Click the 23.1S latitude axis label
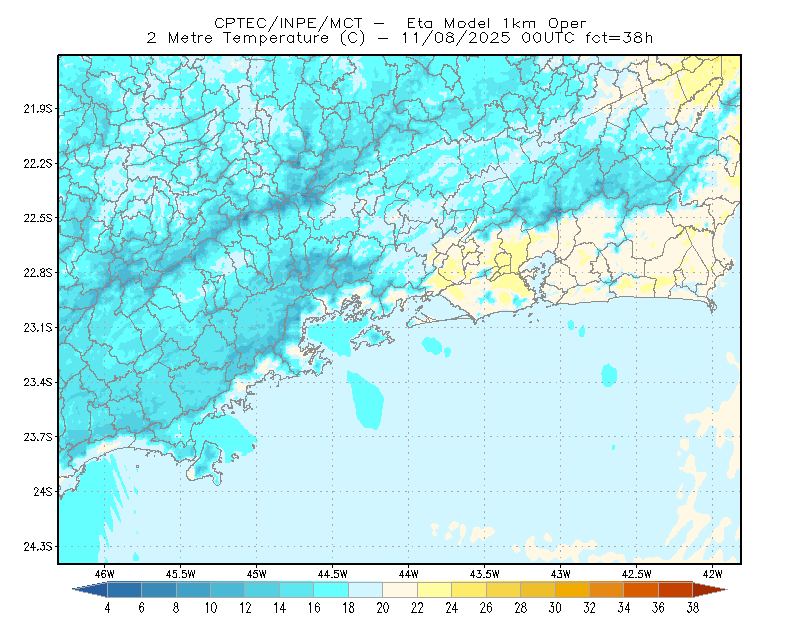 pos(38,327)
